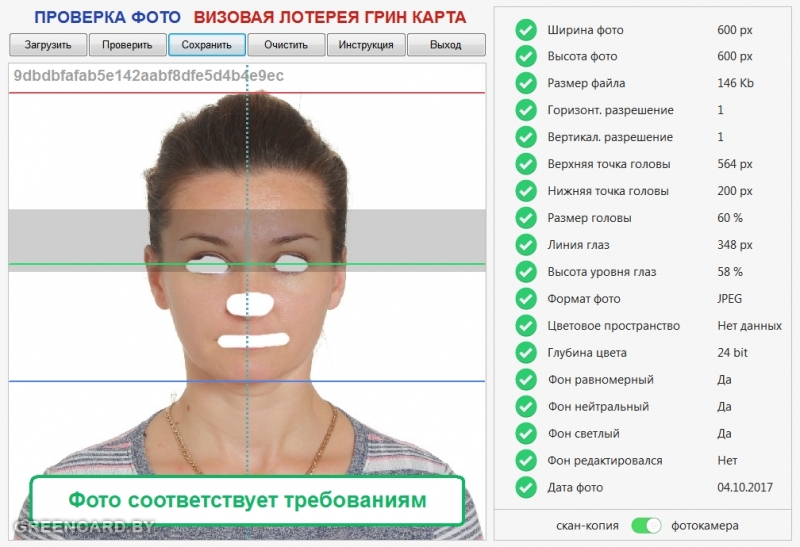The height and width of the screenshot is (547, 800).
Task: Click the green checkmark beside Размер файла
Action: [x=526, y=83]
